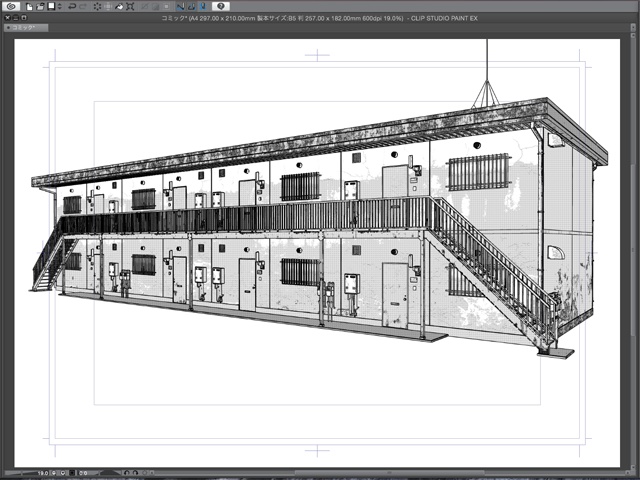
Task: Open the save options stepper arrows
Action: click(60, 6)
